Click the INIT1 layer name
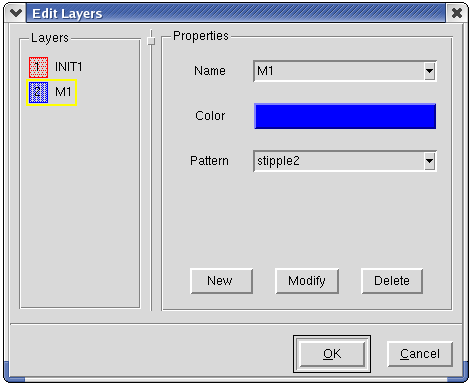472x385 pixels. pos(68,67)
